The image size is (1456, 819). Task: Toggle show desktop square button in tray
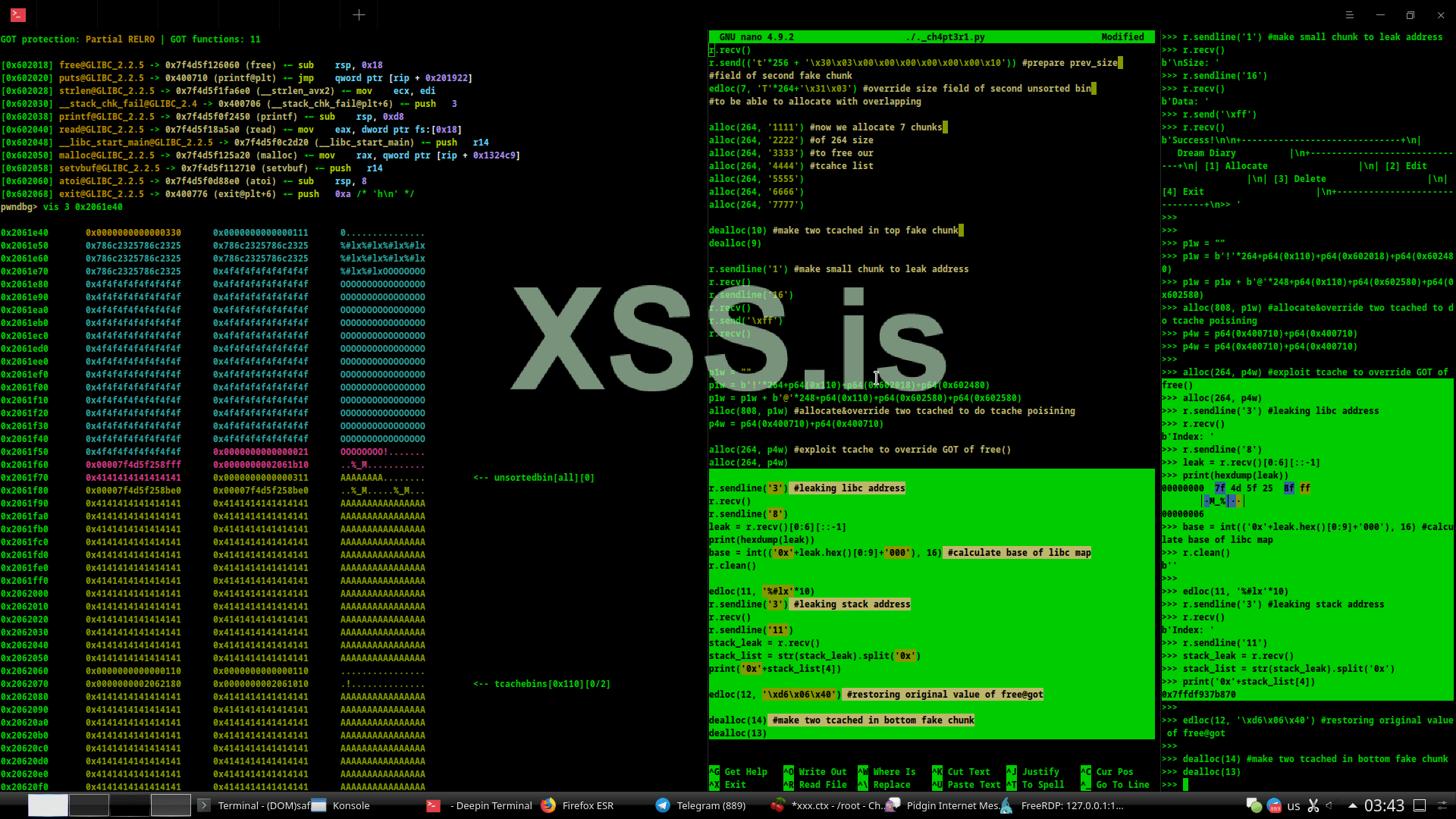[1420, 805]
